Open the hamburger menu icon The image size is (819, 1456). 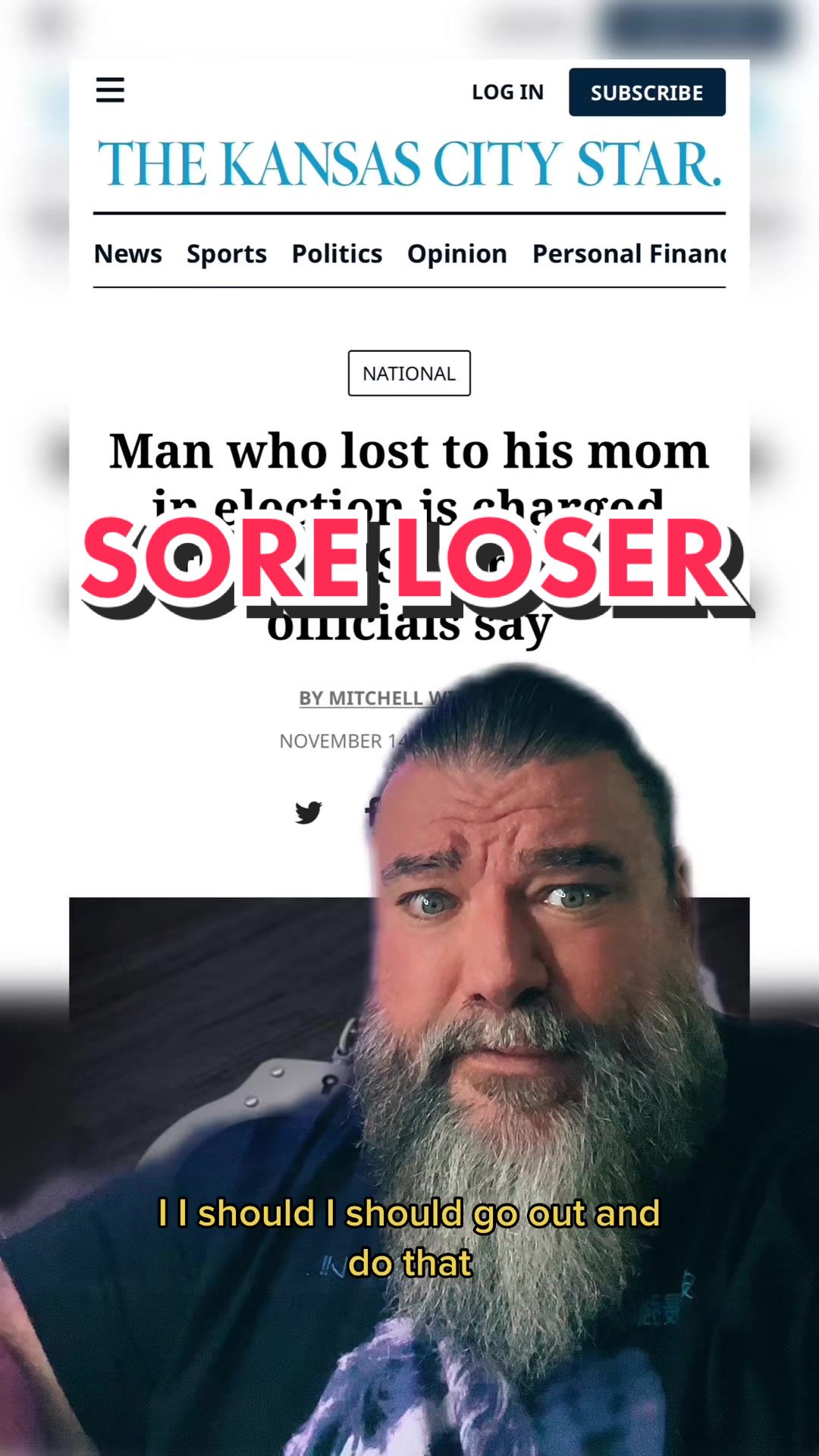[110, 90]
